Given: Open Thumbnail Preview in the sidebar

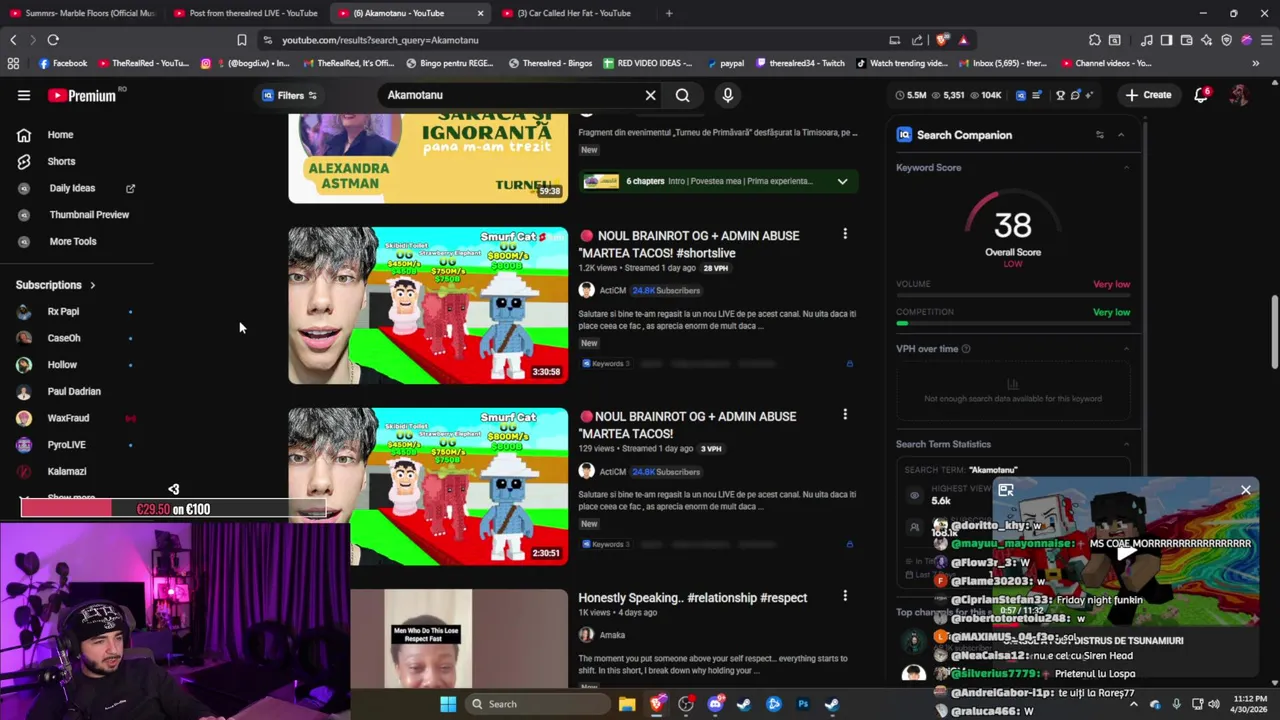Looking at the screenshot, I should click(89, 214).
